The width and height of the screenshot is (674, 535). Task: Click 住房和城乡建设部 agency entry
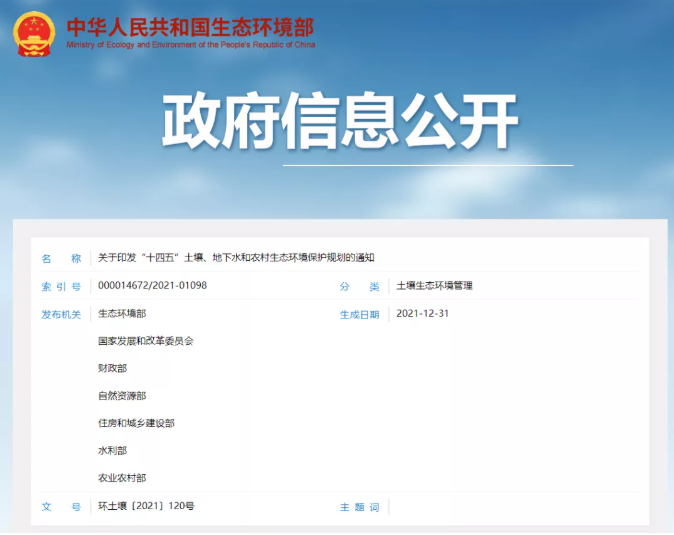click(x=136, y=423)
